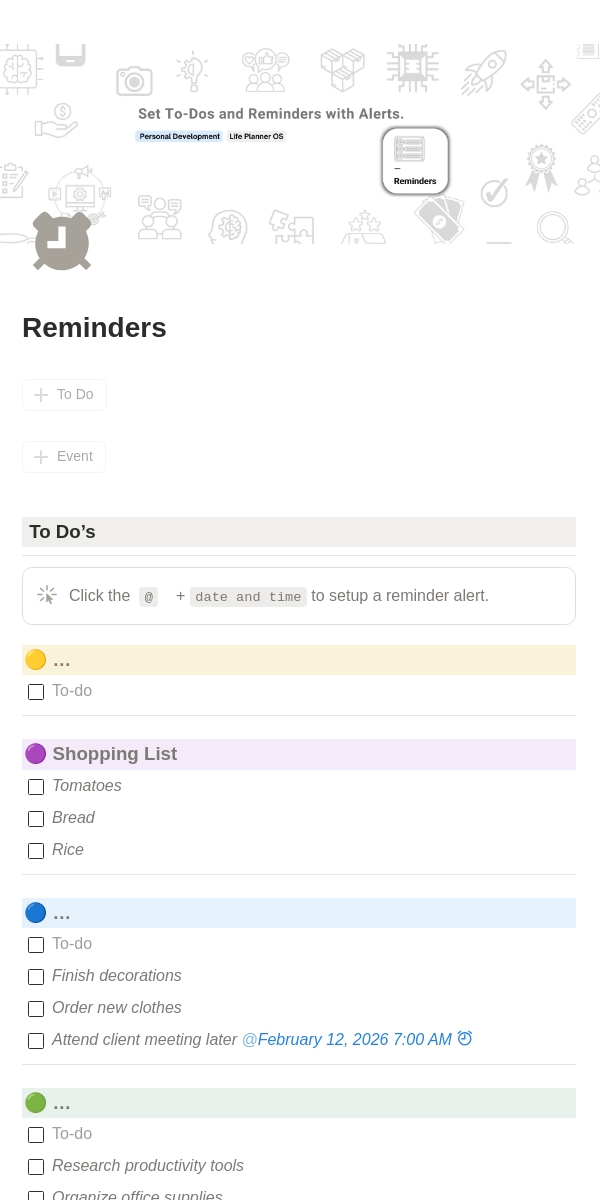
Task: Click the blue circle section icon
Action: tap(35, 913)
